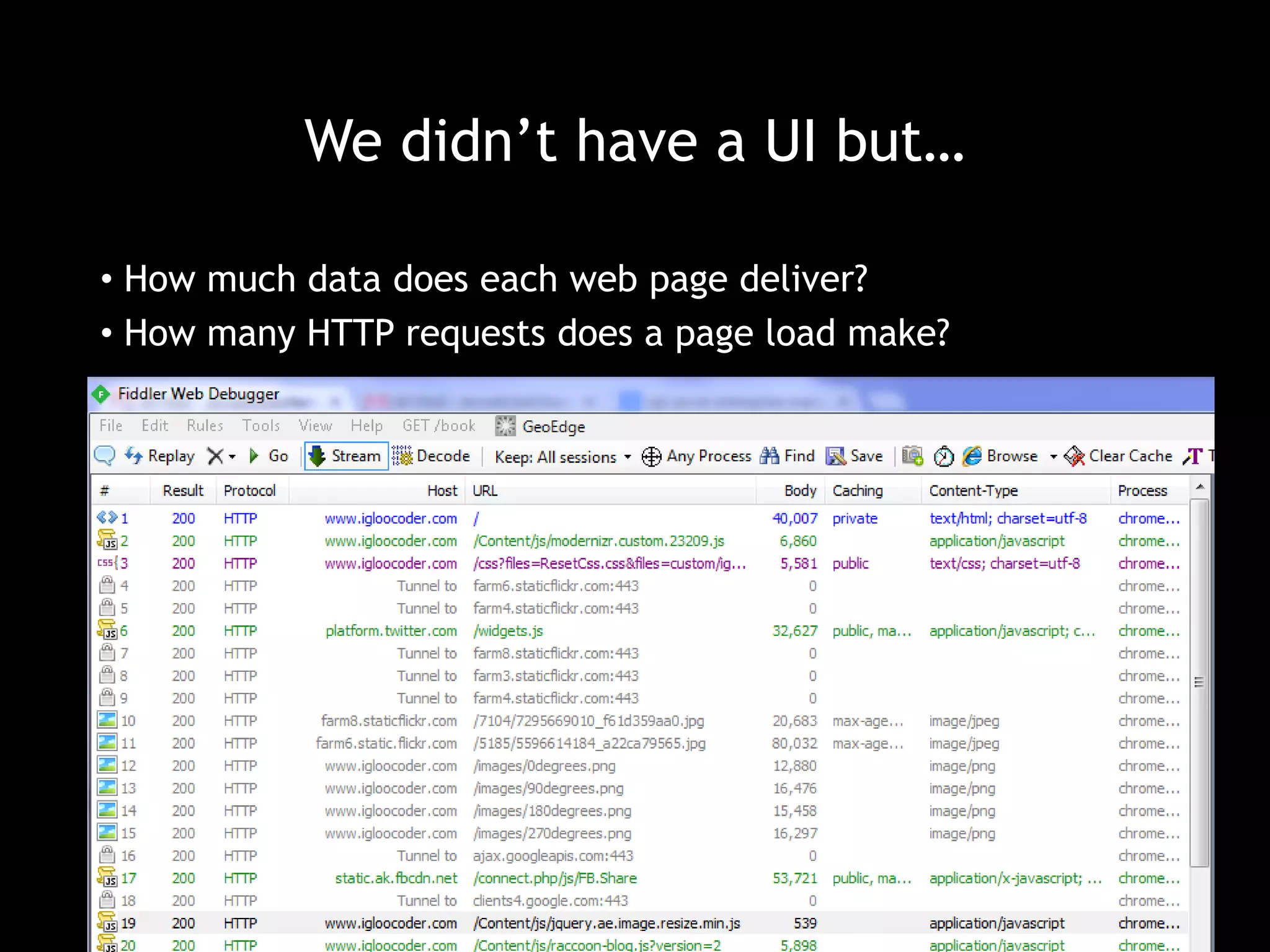
Task: Select session 6 JS script icon
Action: [x=107, y=630]
